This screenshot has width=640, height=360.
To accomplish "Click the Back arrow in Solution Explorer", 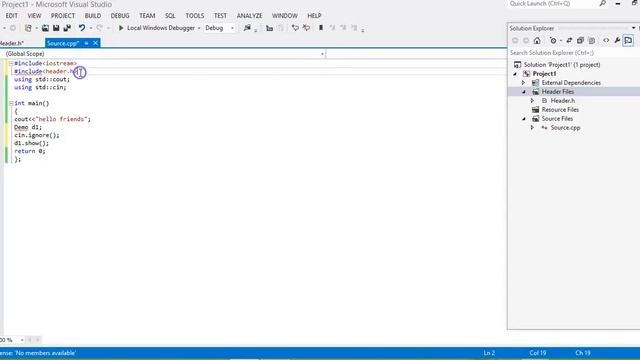I will 515,40.
